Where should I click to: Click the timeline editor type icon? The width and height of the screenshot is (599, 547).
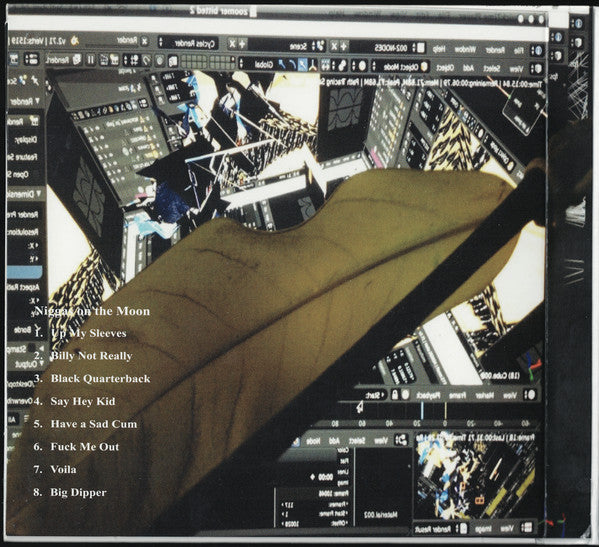pyautogui.click(x=529, y=395)
